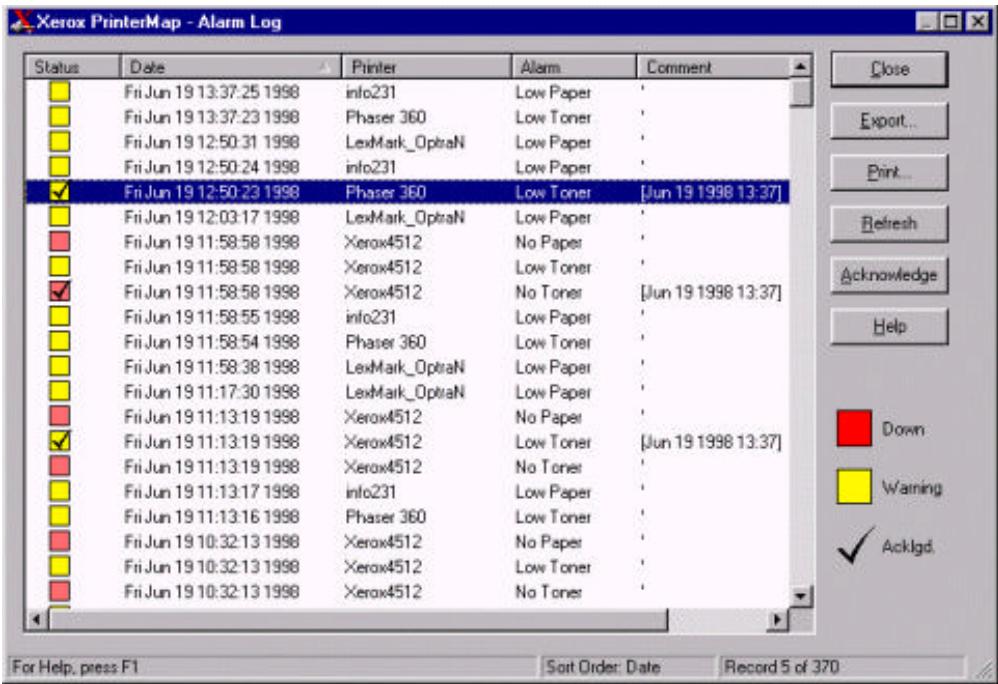Sort by the Status column header
This screenshot has width=998, height=684.
tap(72, 67)
